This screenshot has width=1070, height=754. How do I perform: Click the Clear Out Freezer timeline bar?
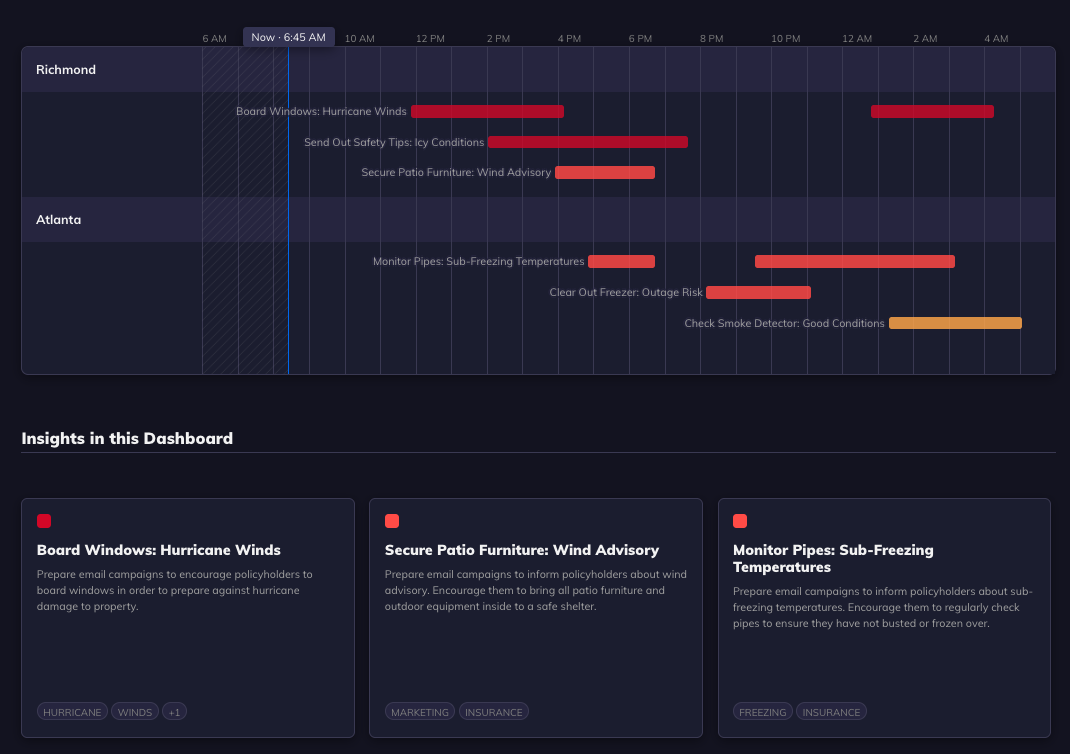pyautogui.click(x=758, y=293)
